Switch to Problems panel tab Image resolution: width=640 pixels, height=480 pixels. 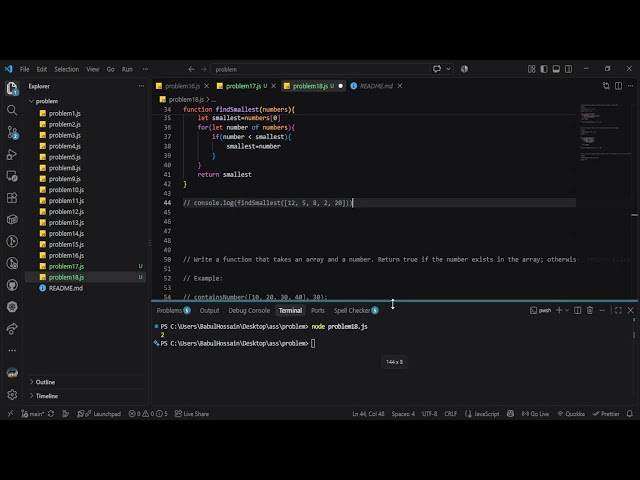click(173, 310)
